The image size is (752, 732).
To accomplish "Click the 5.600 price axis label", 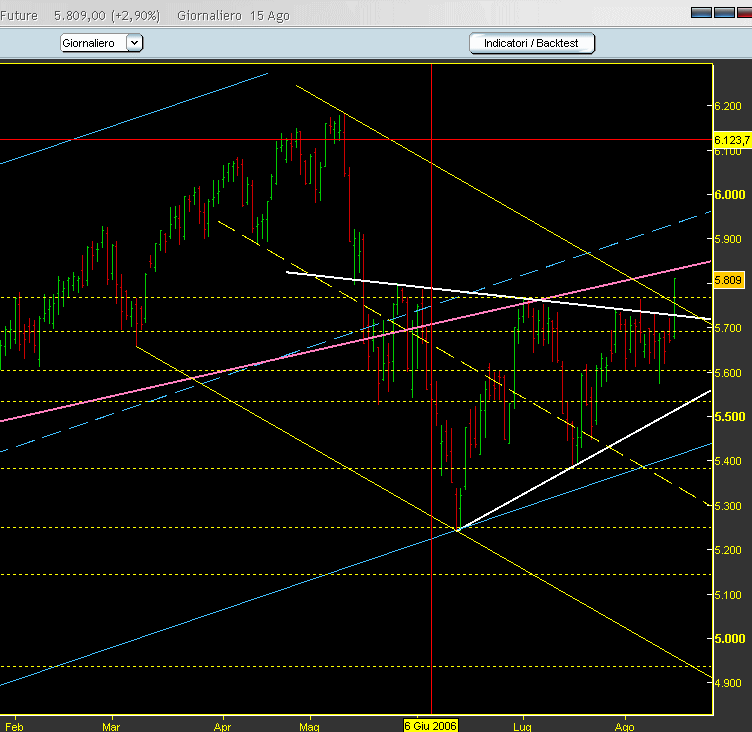I will (728, 373).
